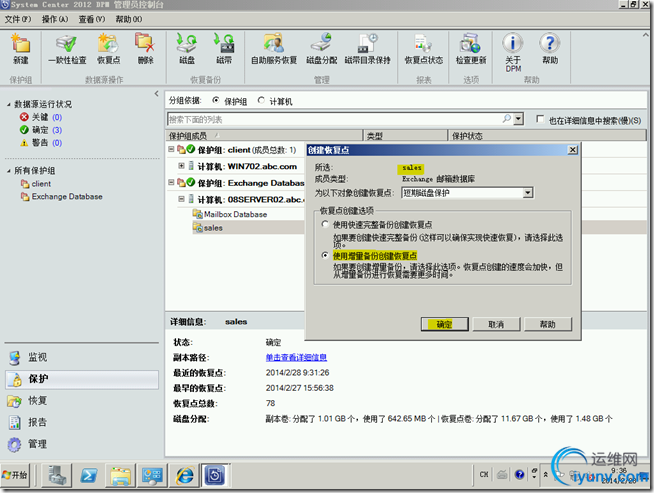The width and height of the screenshot is (654, 493).
Task: Choose 使用快速完整备份创建恢复点 option
Action: click(x=325, y=224)
